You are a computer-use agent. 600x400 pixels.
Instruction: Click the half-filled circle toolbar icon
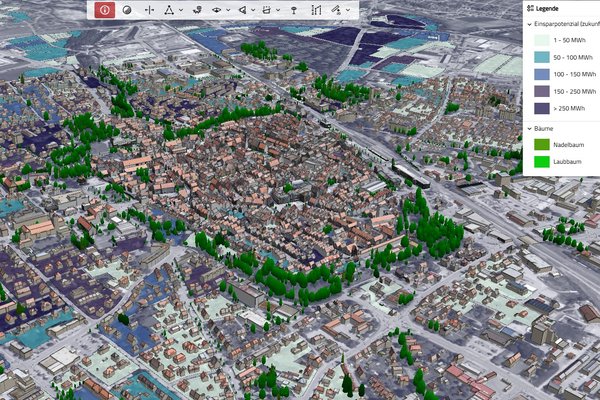[x=127, y=9]
